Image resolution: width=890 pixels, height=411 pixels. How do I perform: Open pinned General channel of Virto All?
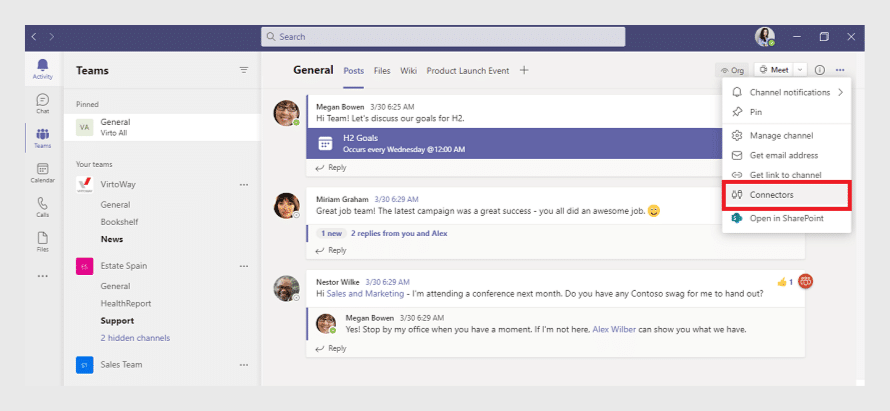point(162,127)
